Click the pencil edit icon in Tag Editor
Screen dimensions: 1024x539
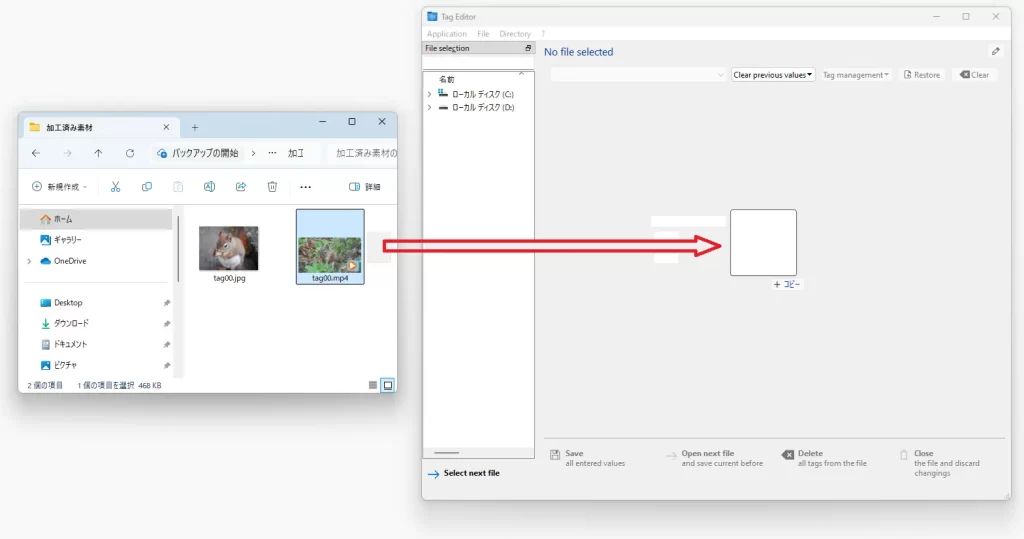tap(995, 52)
